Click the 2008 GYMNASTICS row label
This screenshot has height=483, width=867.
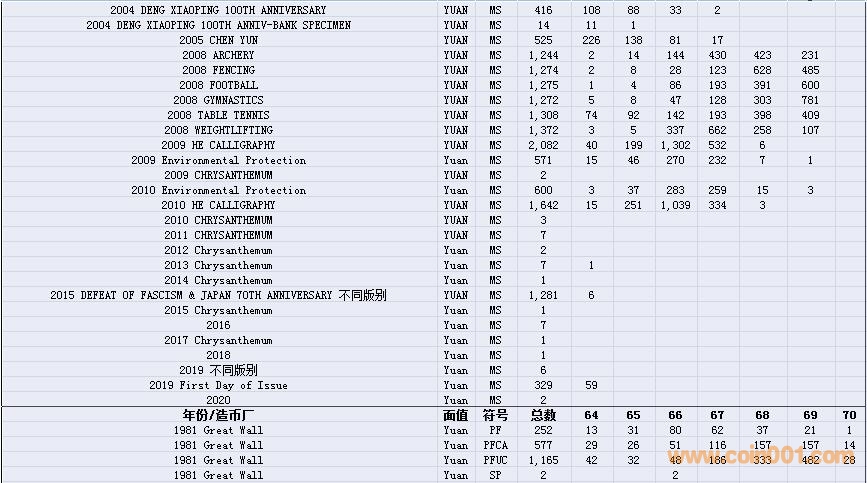point(218,100)
